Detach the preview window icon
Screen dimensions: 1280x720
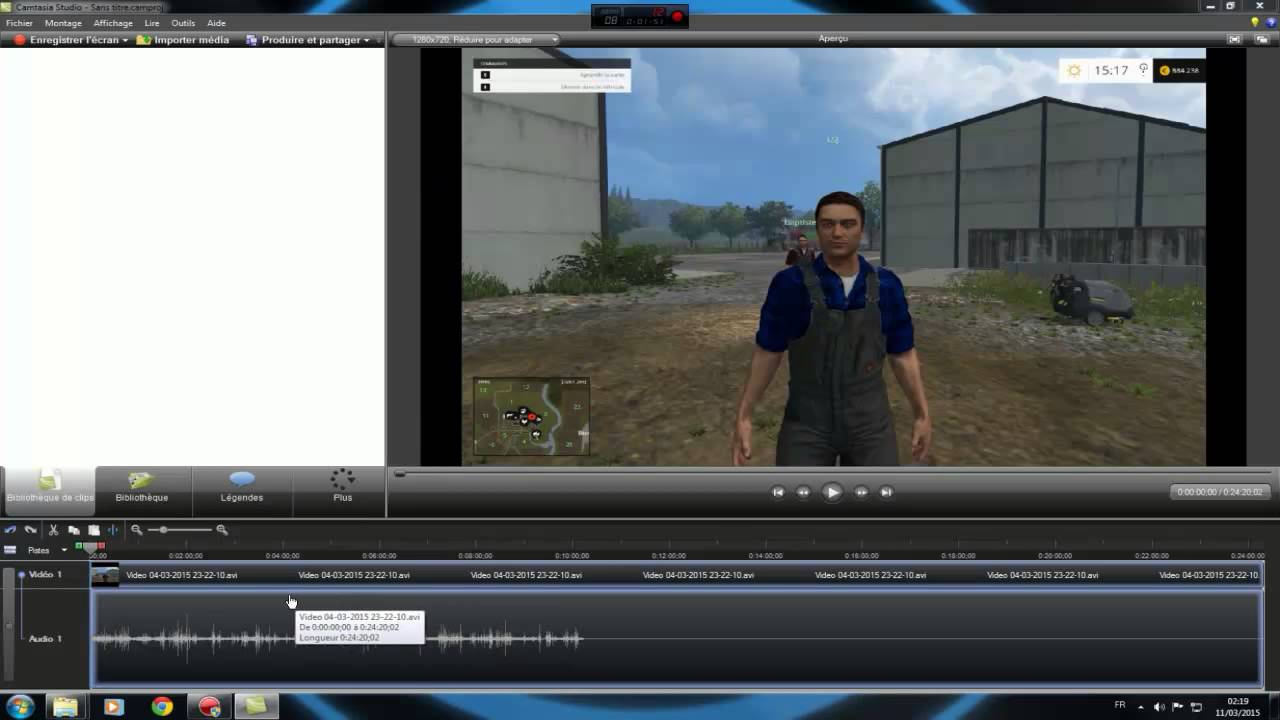[1261, 39]
